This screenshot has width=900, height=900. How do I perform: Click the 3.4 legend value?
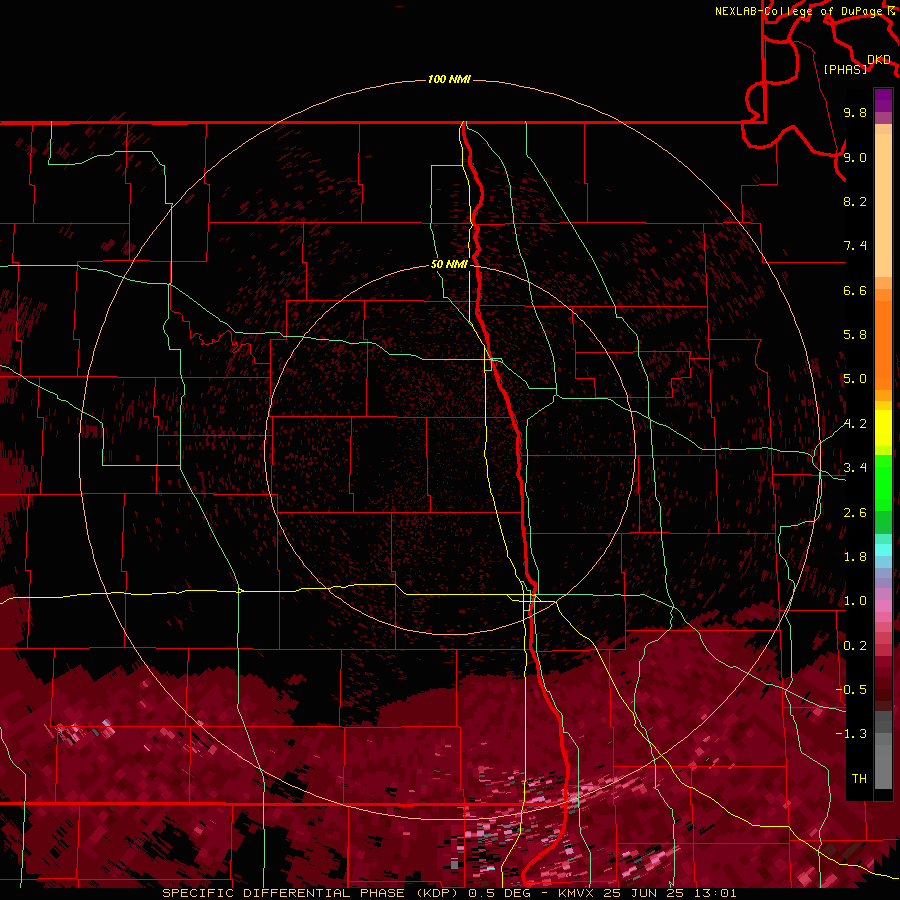pos(855,468)
